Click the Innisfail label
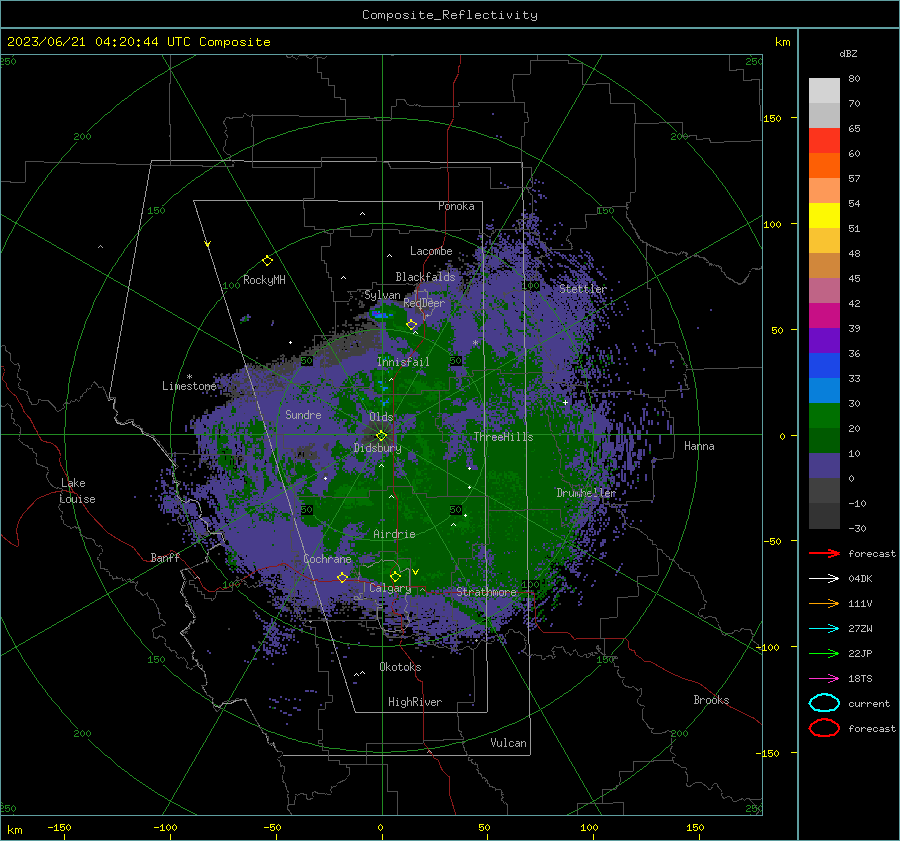 pos(403,362)
